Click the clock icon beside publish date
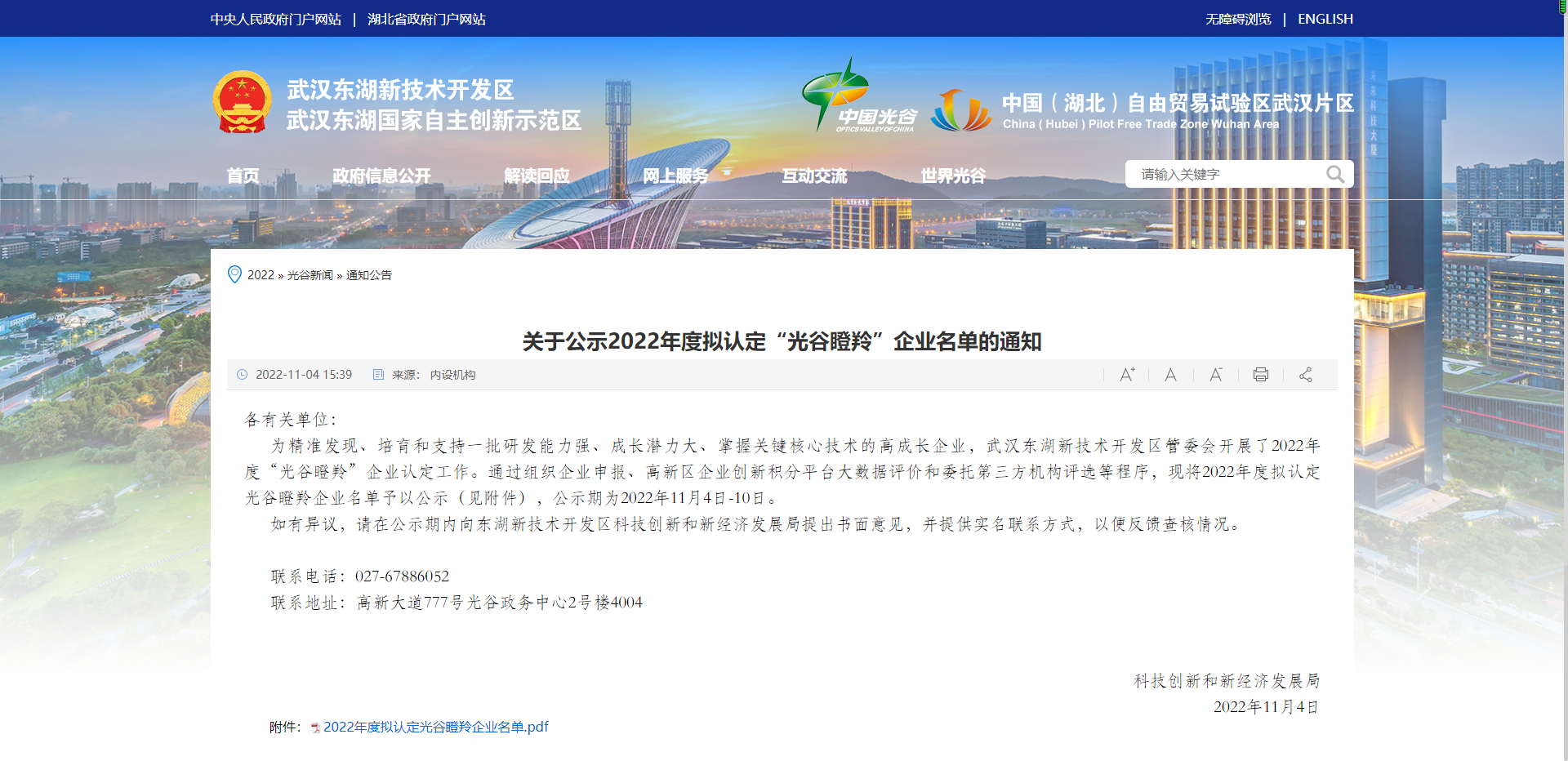 pos(243,375)
